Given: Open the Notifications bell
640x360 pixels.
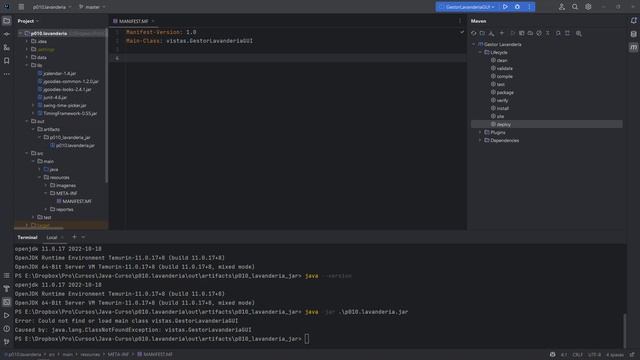Looking at the screenshot, I should click(633, 21).
